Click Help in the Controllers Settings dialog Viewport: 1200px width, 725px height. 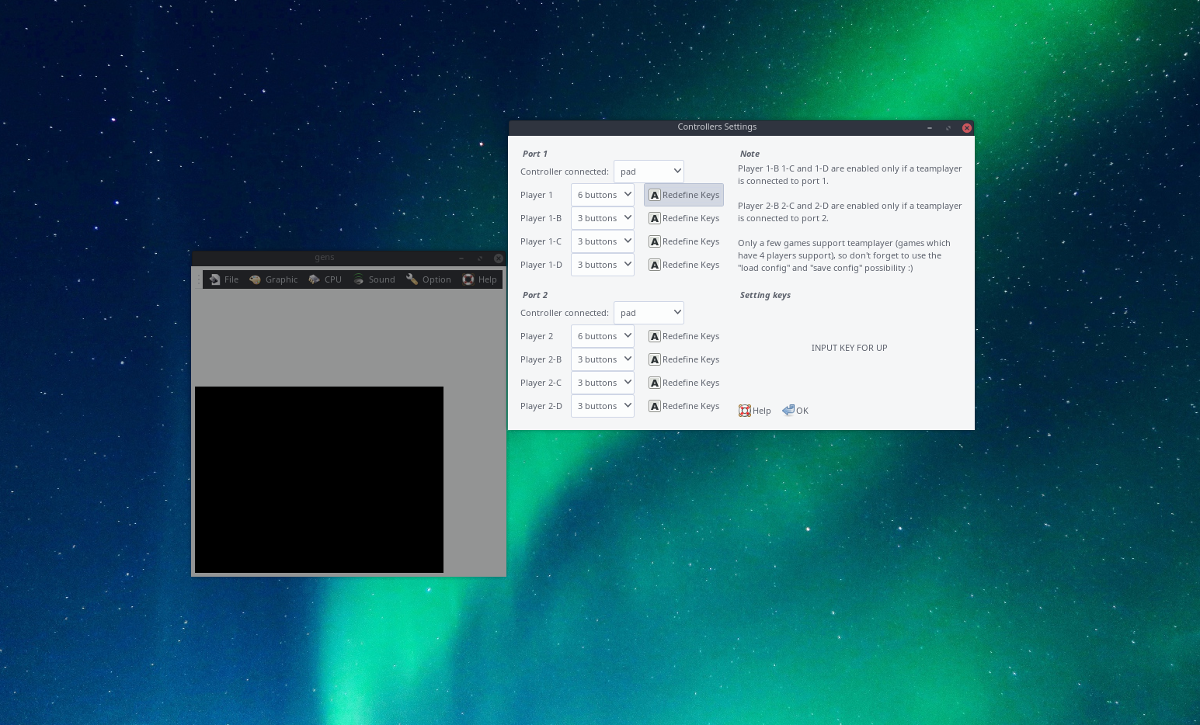click(754, 410)
